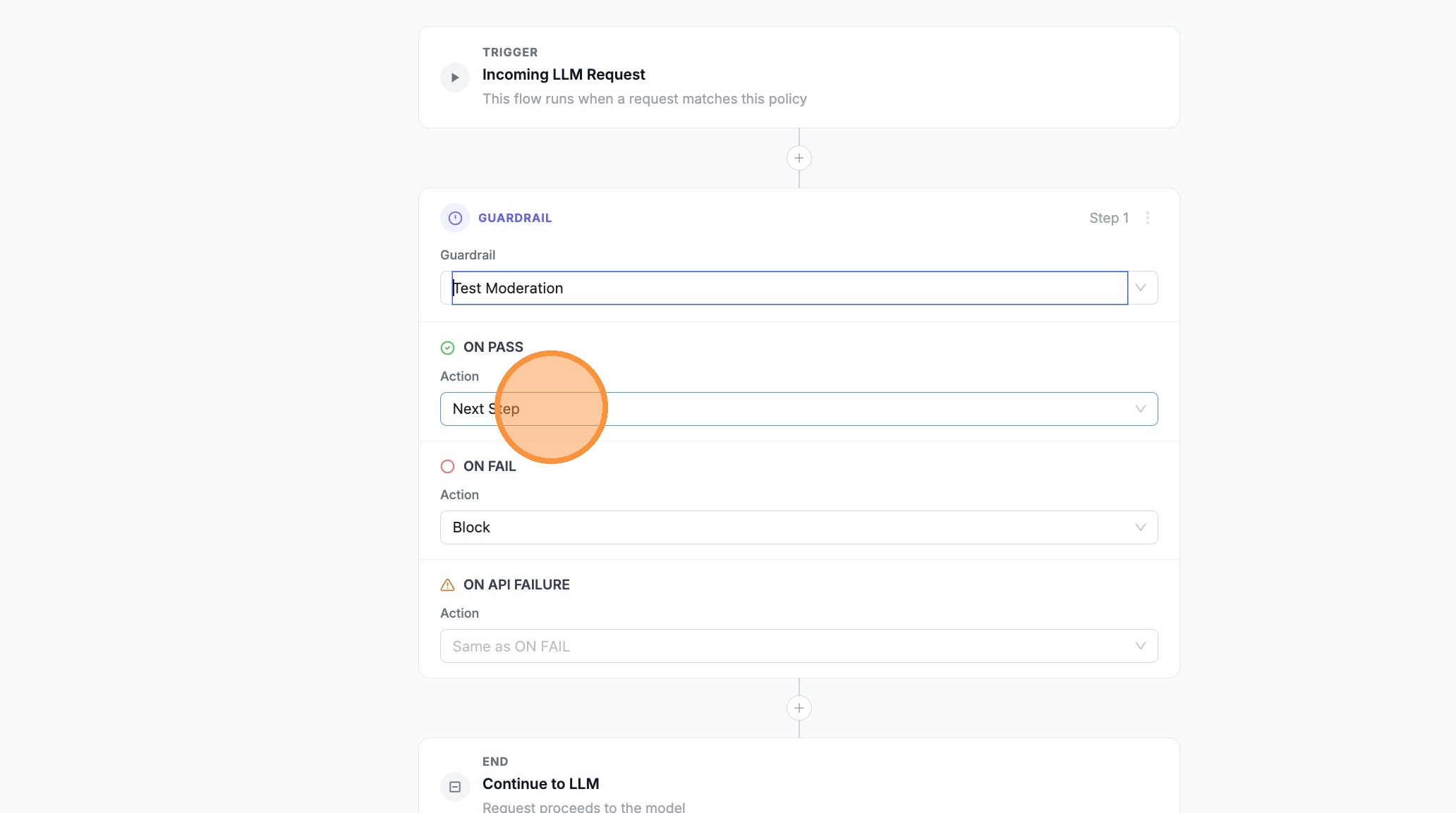This screenshot has width=1456, height=813.
Task: Click the TRIGGER card description text
Action: (x=644, y=99)
